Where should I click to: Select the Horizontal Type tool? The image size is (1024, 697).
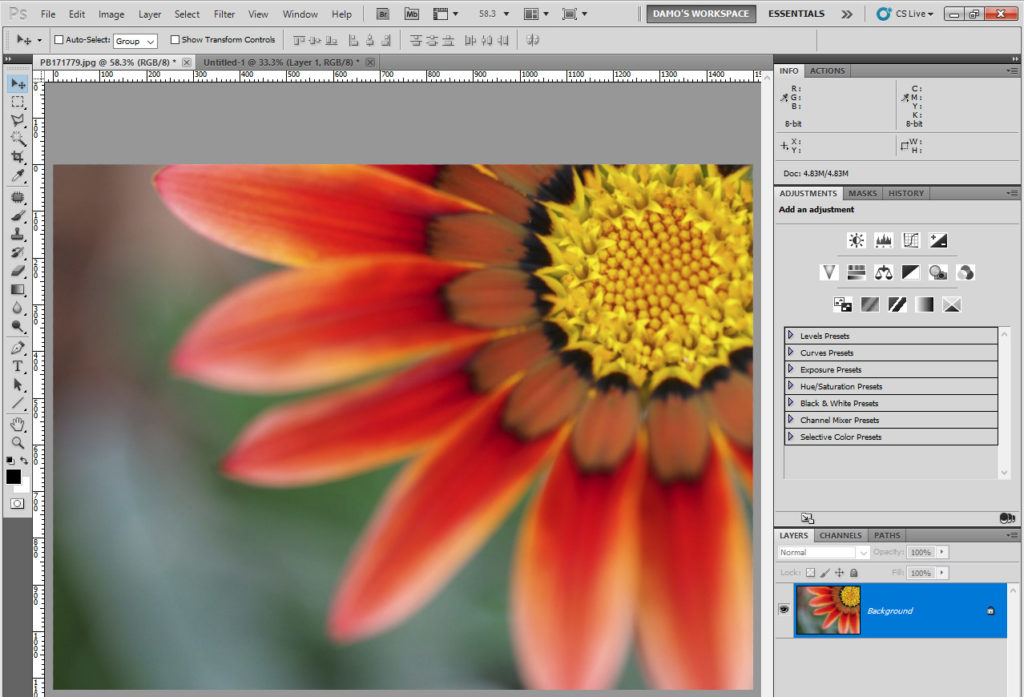(x=17, y=366)
